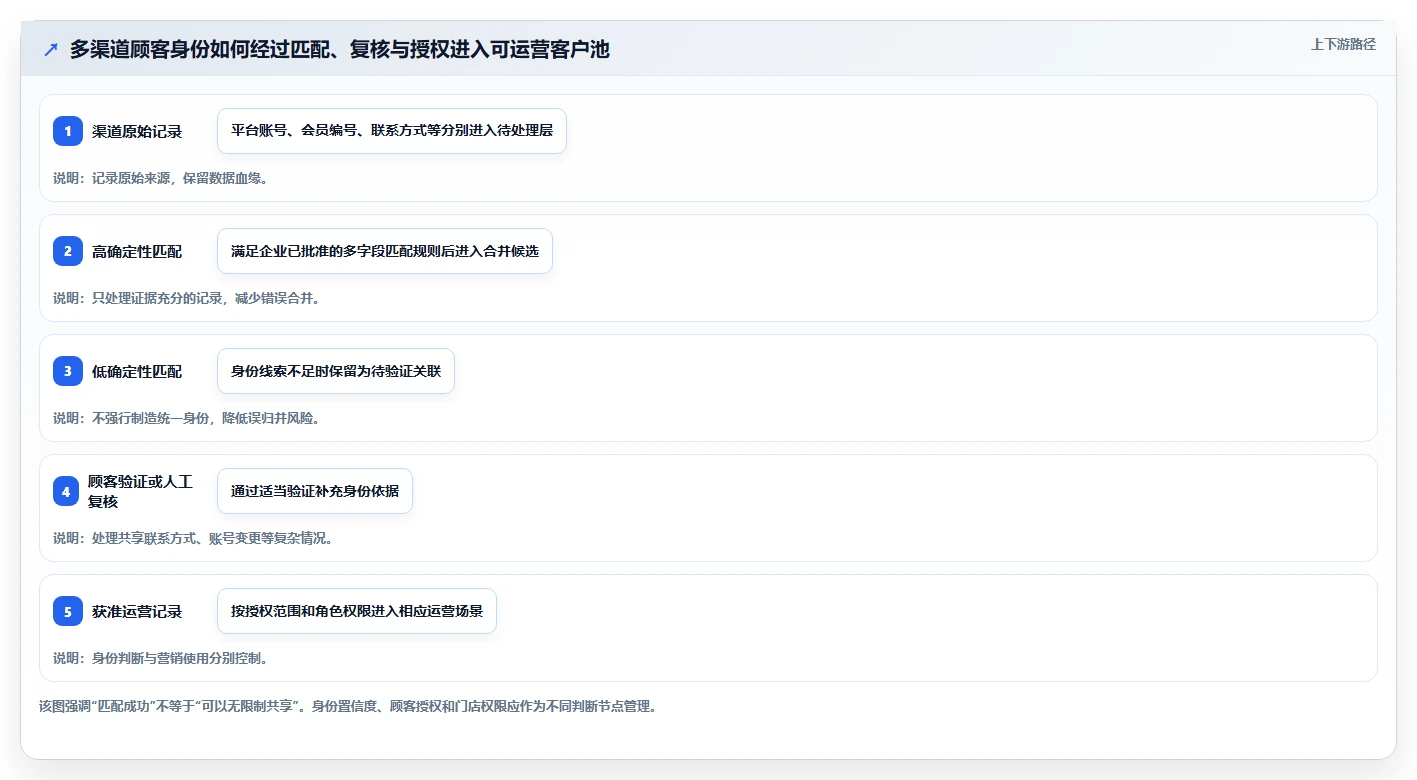Image resolution: width=1417 pixels, height=780 pixels.
Task: Click the box 按授权范围和角色权限进入相应运营场景
Action: (357, 611)
